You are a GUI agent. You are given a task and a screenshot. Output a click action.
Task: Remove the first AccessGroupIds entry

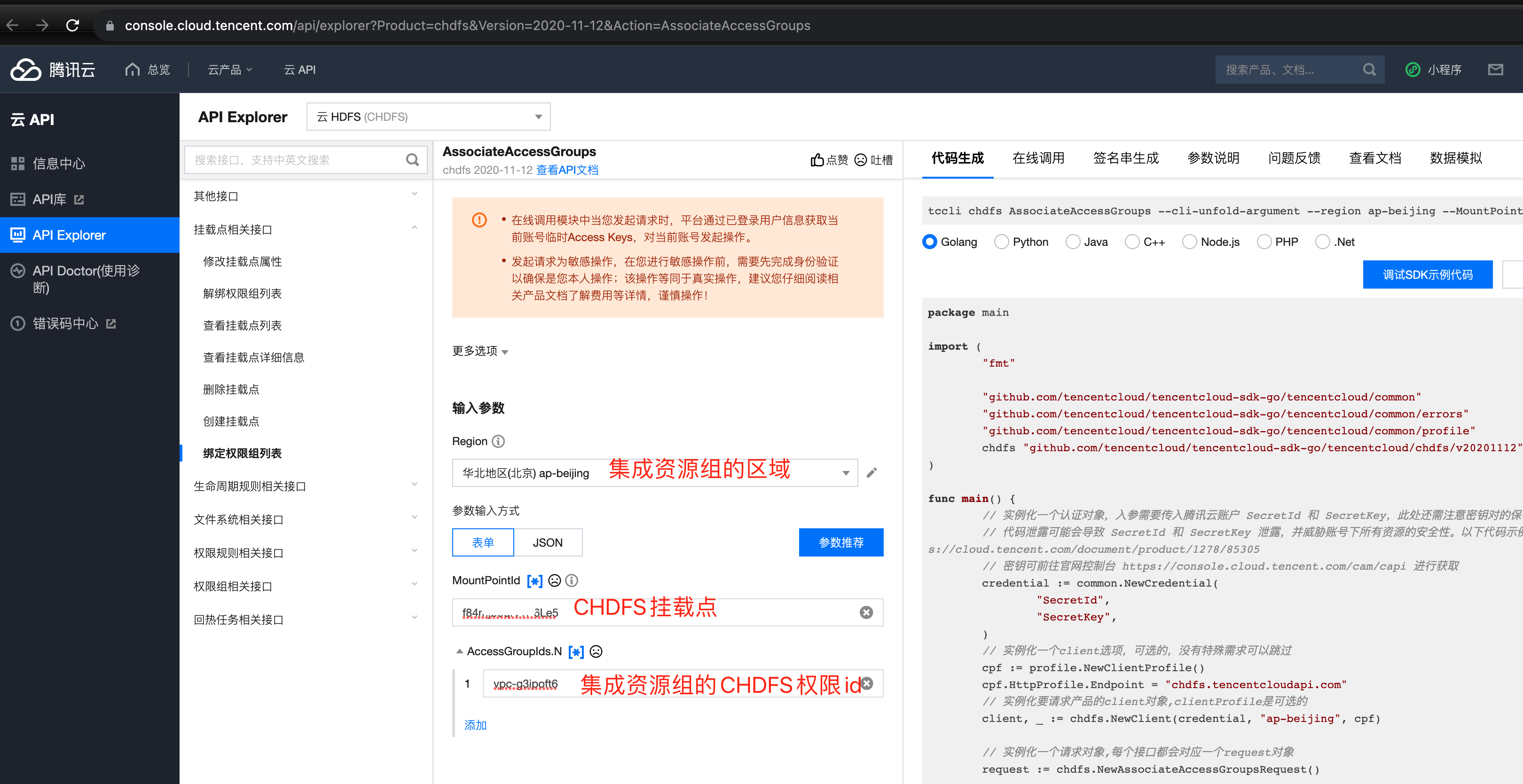click(867, 683)
